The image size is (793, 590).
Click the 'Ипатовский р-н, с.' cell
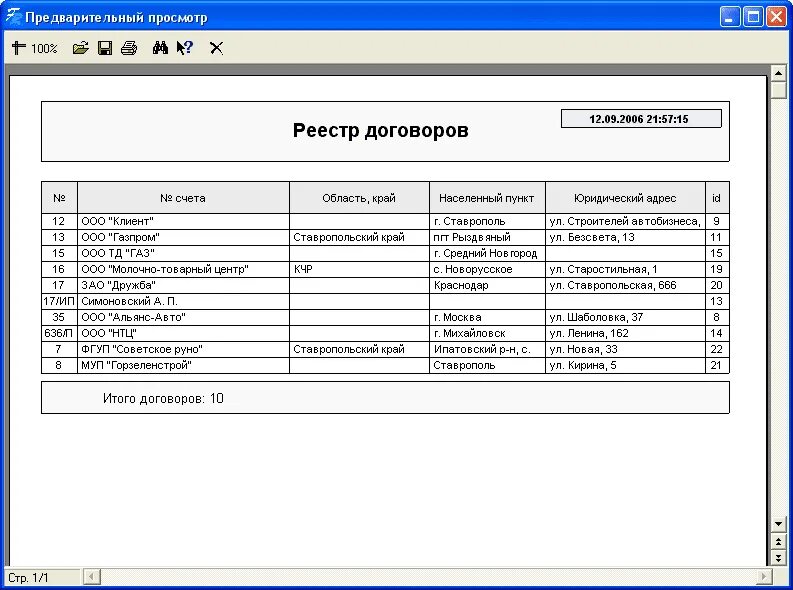(x=487, y=349)
